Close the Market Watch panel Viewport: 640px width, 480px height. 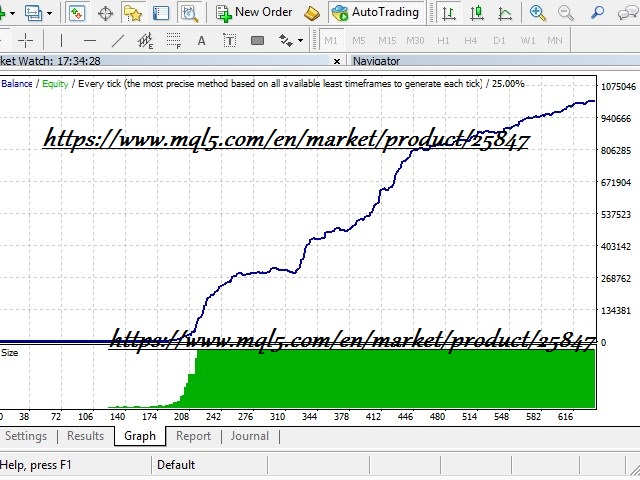point(337,62)
